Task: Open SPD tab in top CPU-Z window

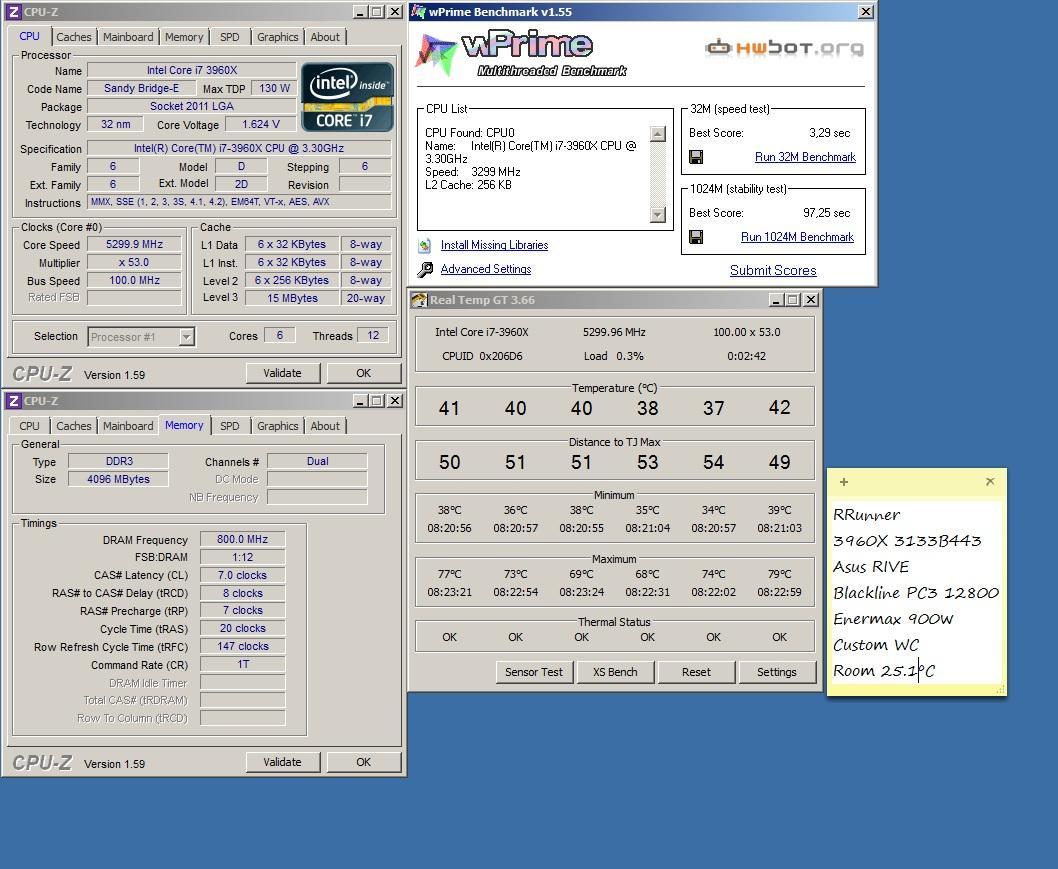Action: [229, 37]
